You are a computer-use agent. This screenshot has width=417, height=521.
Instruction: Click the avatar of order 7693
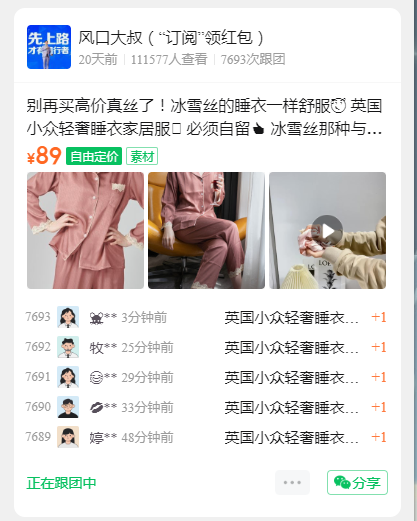68,317
